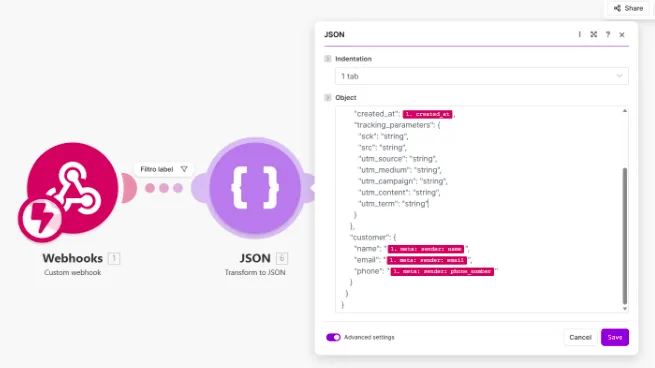Click the Transform to JSON subtitle
655x368 pixels.
pyautogui.click(x=255, y=272)
